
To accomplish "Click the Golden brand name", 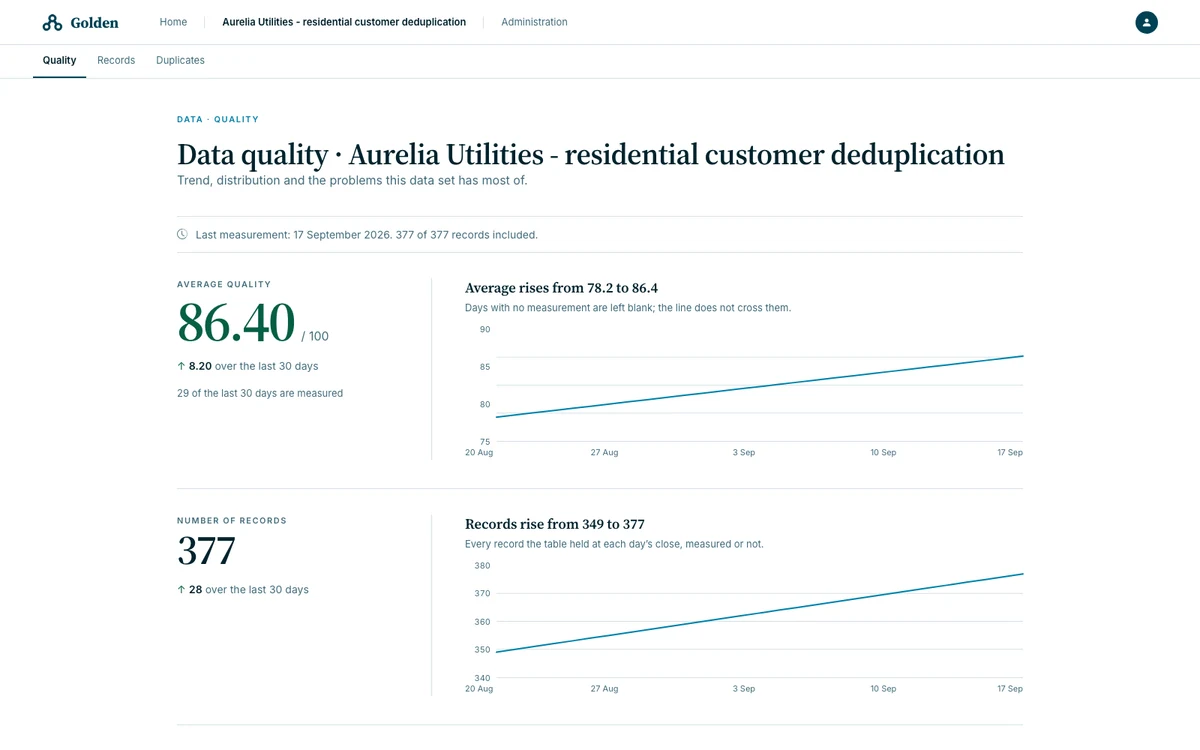I will pyautogui.click(x=94, y=22).
